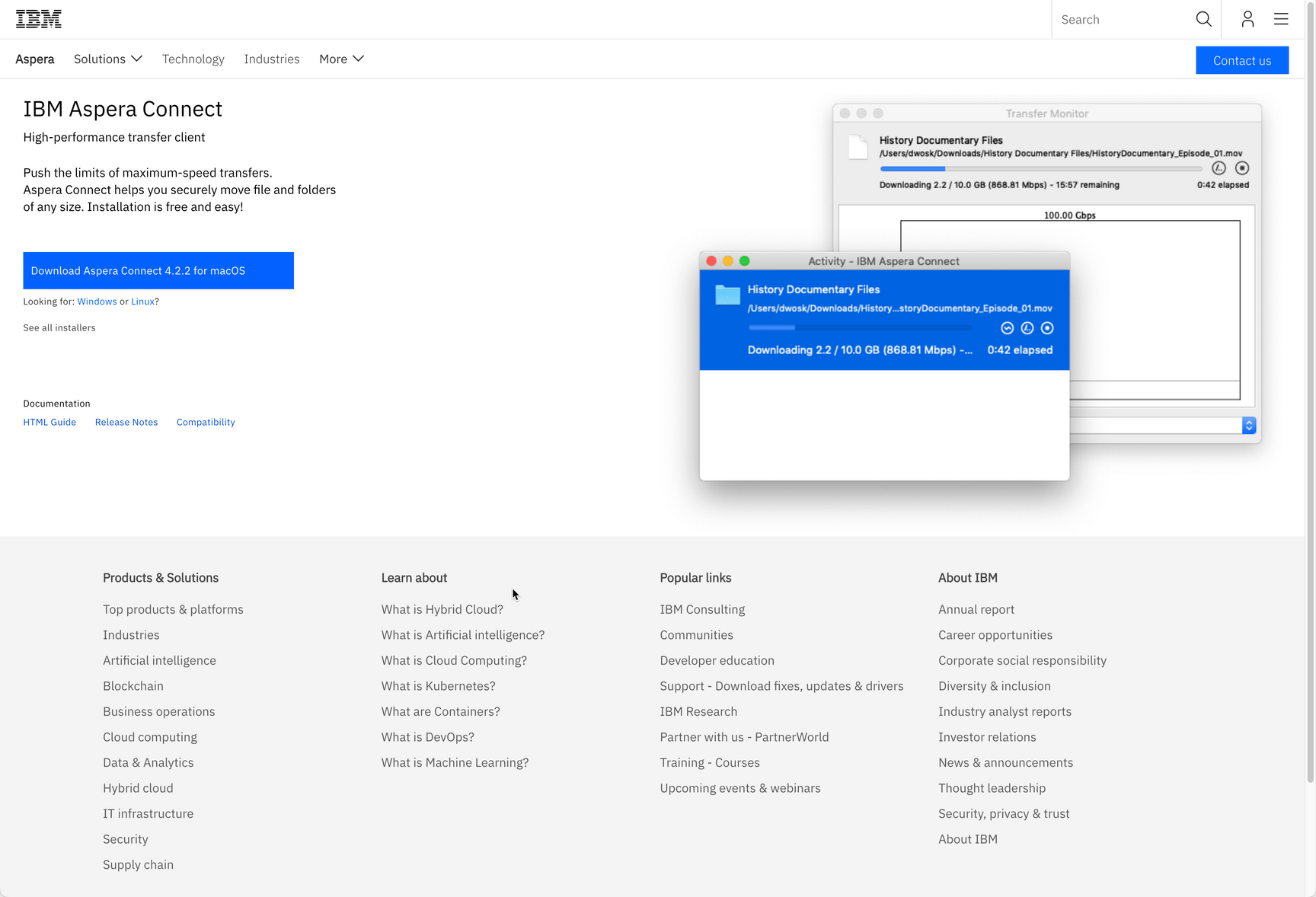
Task: Expand the Solutions menu
Action: (107, 59)
